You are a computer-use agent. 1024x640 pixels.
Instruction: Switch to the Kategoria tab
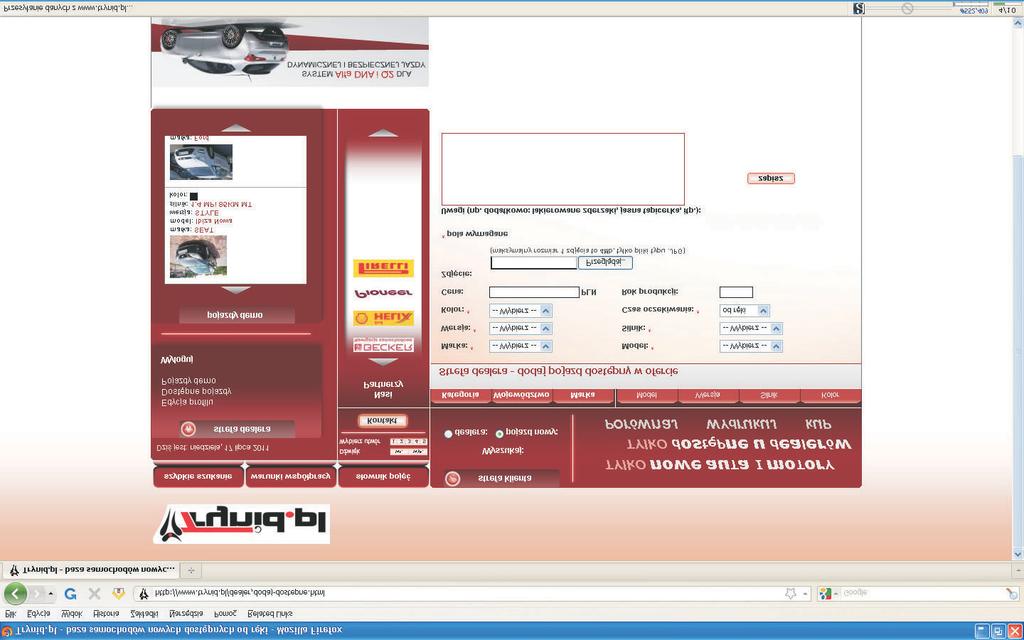[x=460, y=395]
